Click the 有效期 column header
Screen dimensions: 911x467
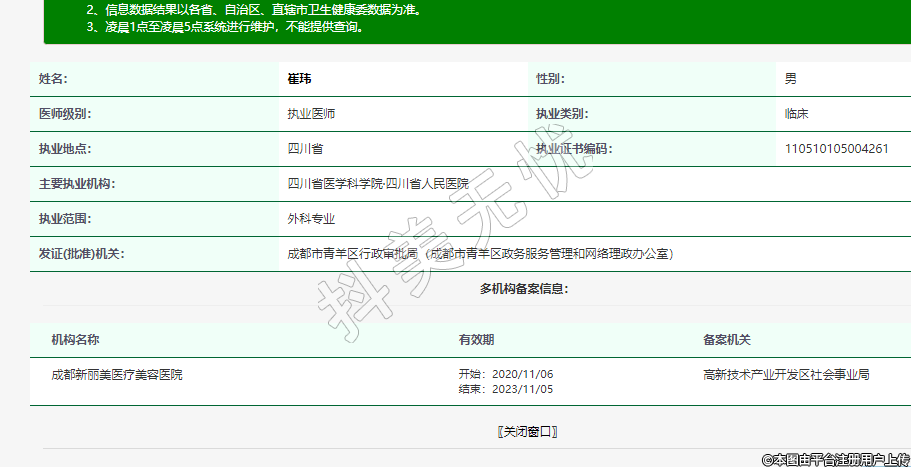click(476, 341)
